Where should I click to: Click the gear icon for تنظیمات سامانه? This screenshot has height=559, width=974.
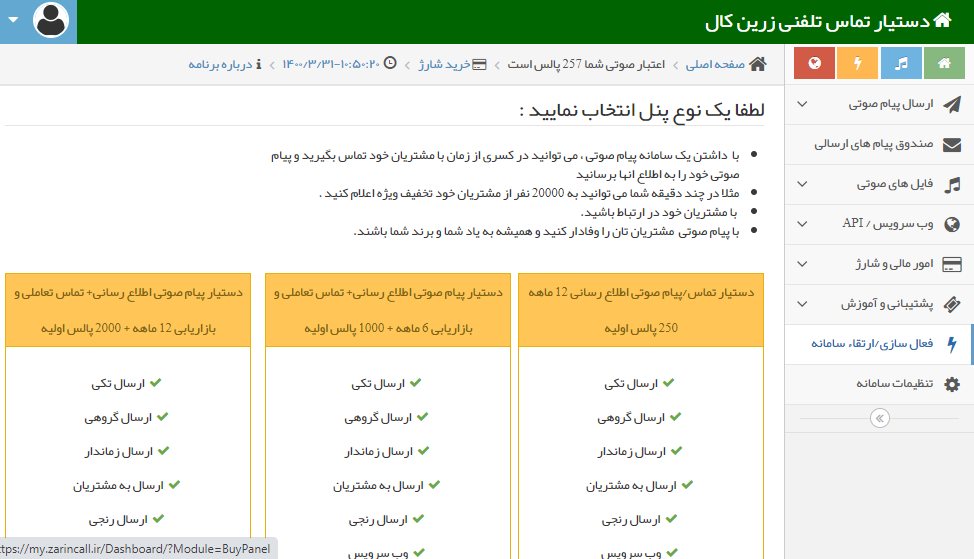click(x=952, y=384)
